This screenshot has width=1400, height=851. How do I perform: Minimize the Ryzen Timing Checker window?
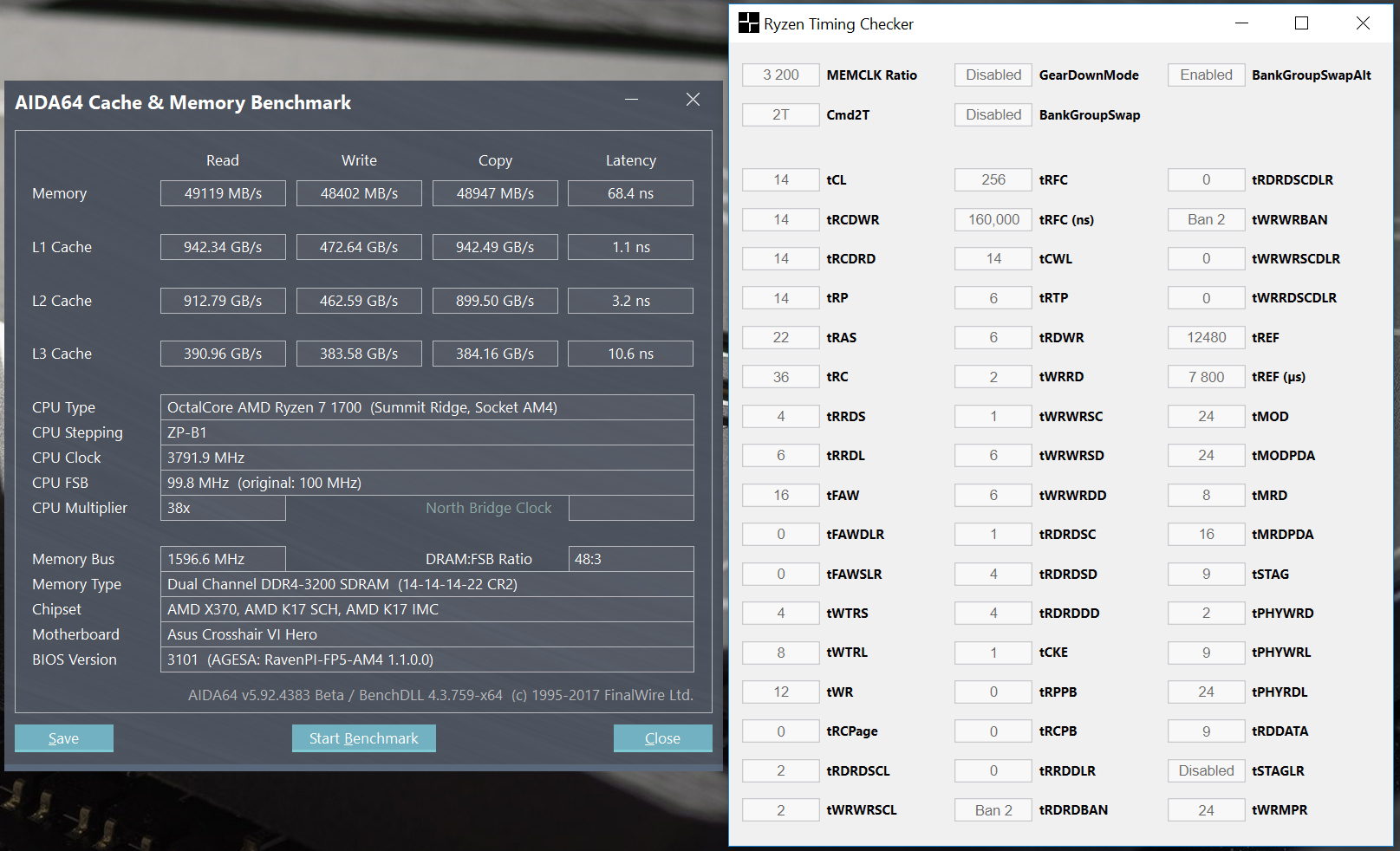tap(1241, 23)
